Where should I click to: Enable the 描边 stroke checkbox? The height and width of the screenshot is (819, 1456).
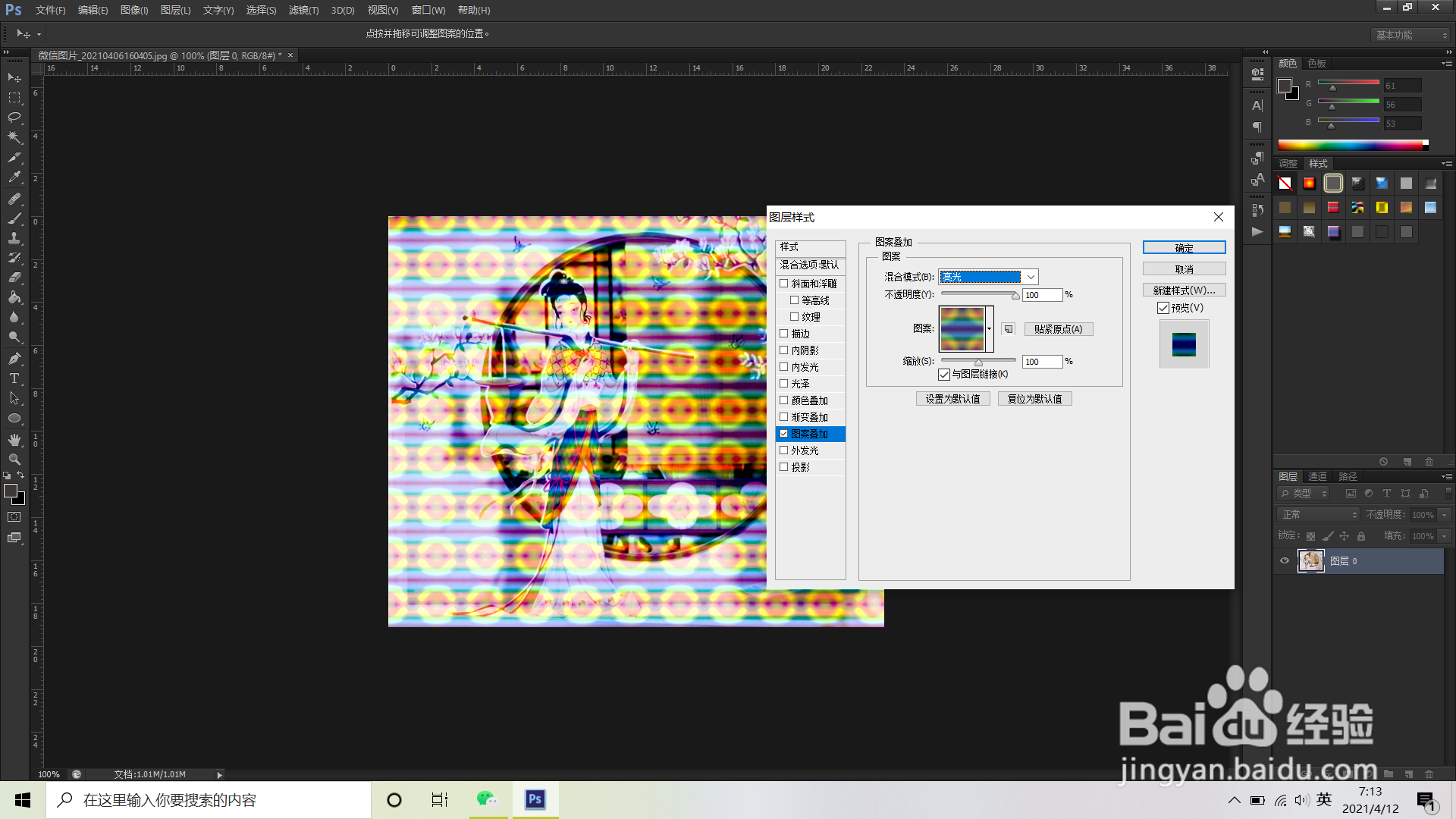(784, 334)
